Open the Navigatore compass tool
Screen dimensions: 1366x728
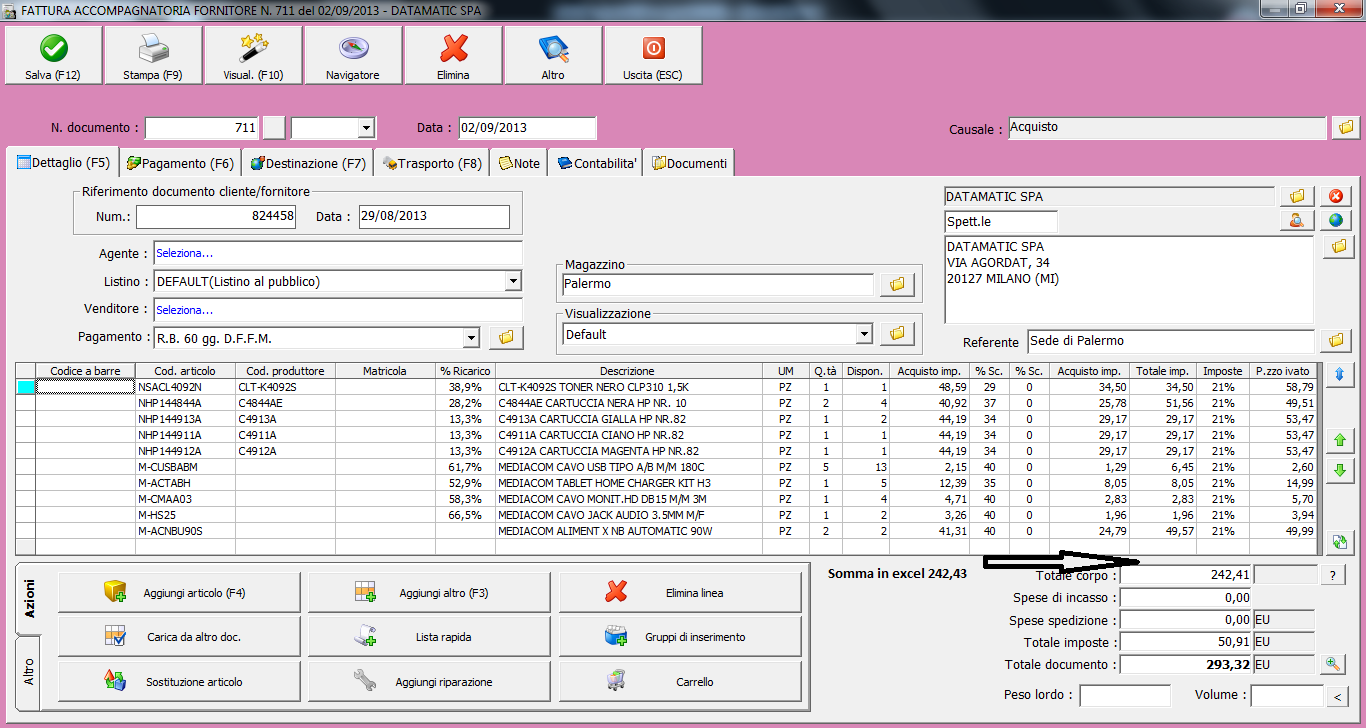353,56
